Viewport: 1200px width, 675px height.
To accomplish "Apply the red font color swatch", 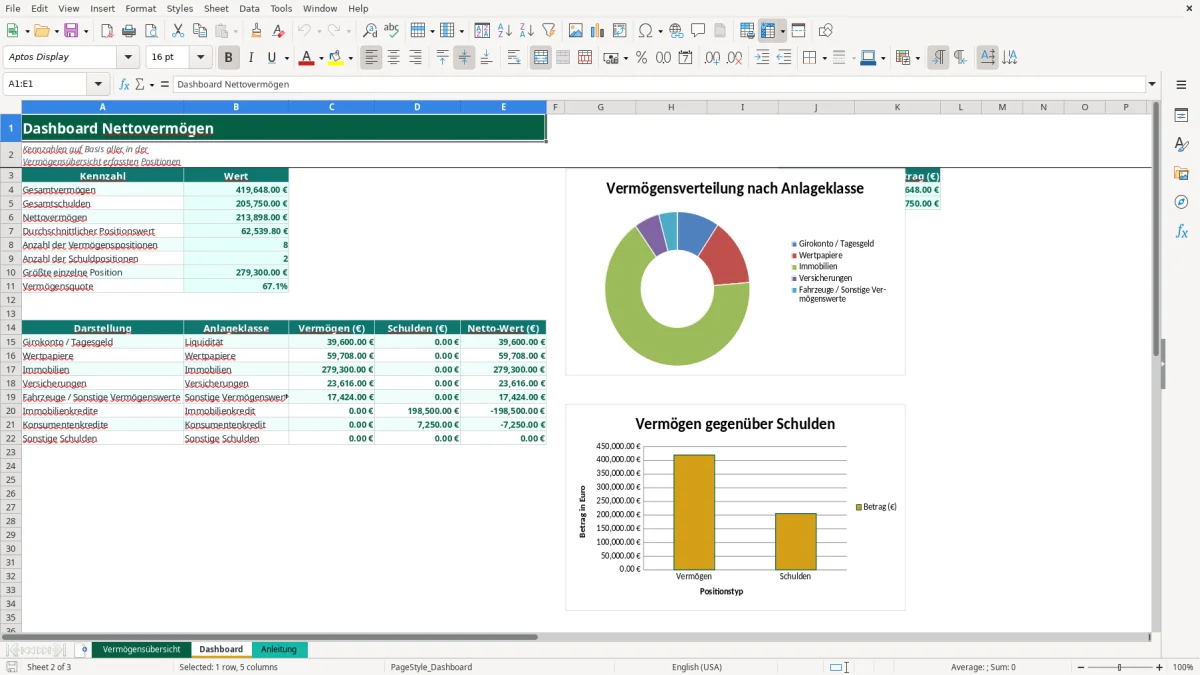I will tap(306, 58).
